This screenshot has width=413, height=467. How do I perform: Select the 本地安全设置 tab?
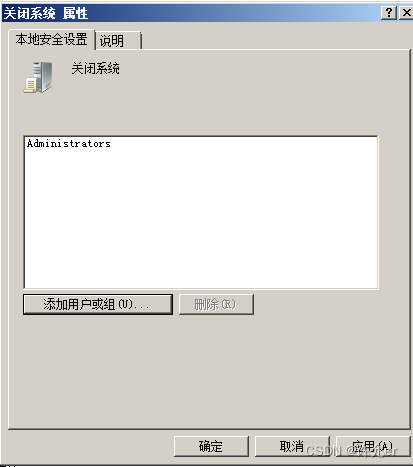[x=51, y=40]
